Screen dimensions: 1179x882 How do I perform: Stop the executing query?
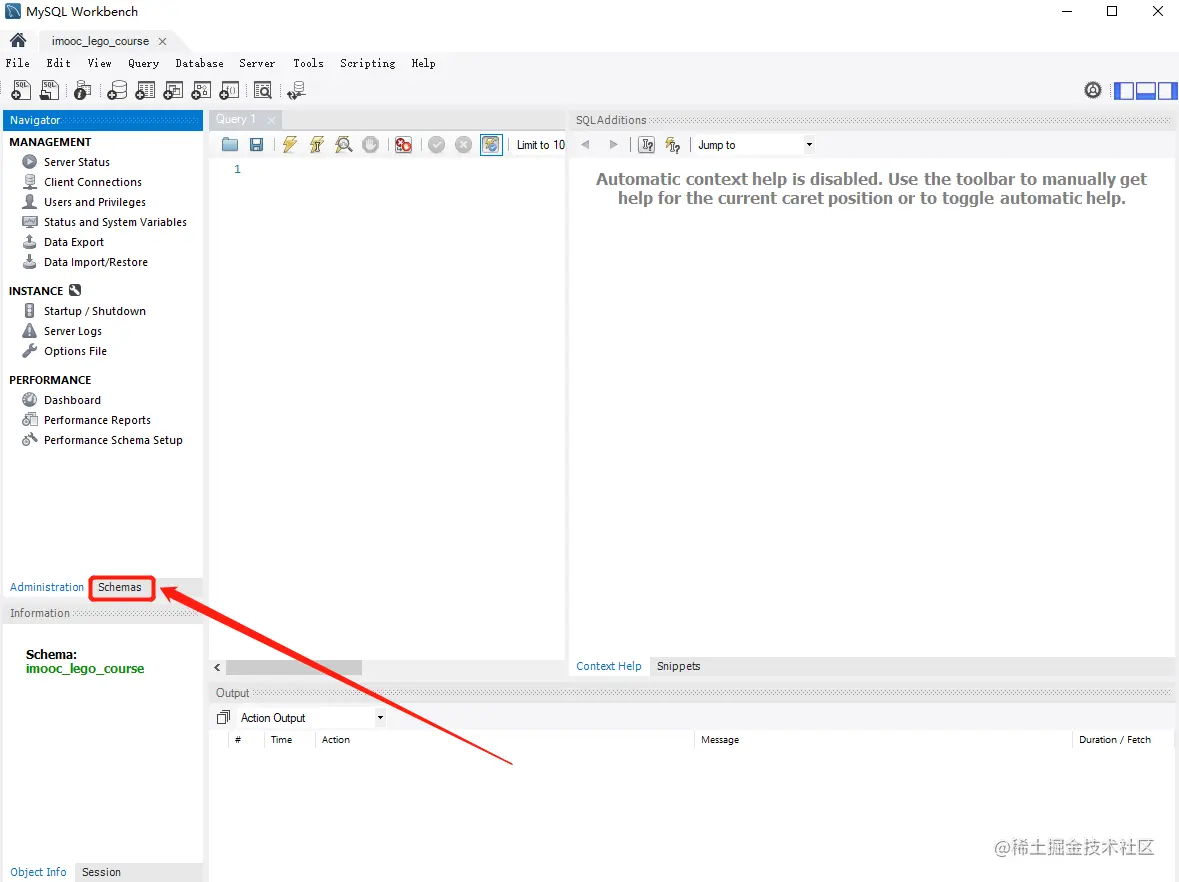click(371, 144)
